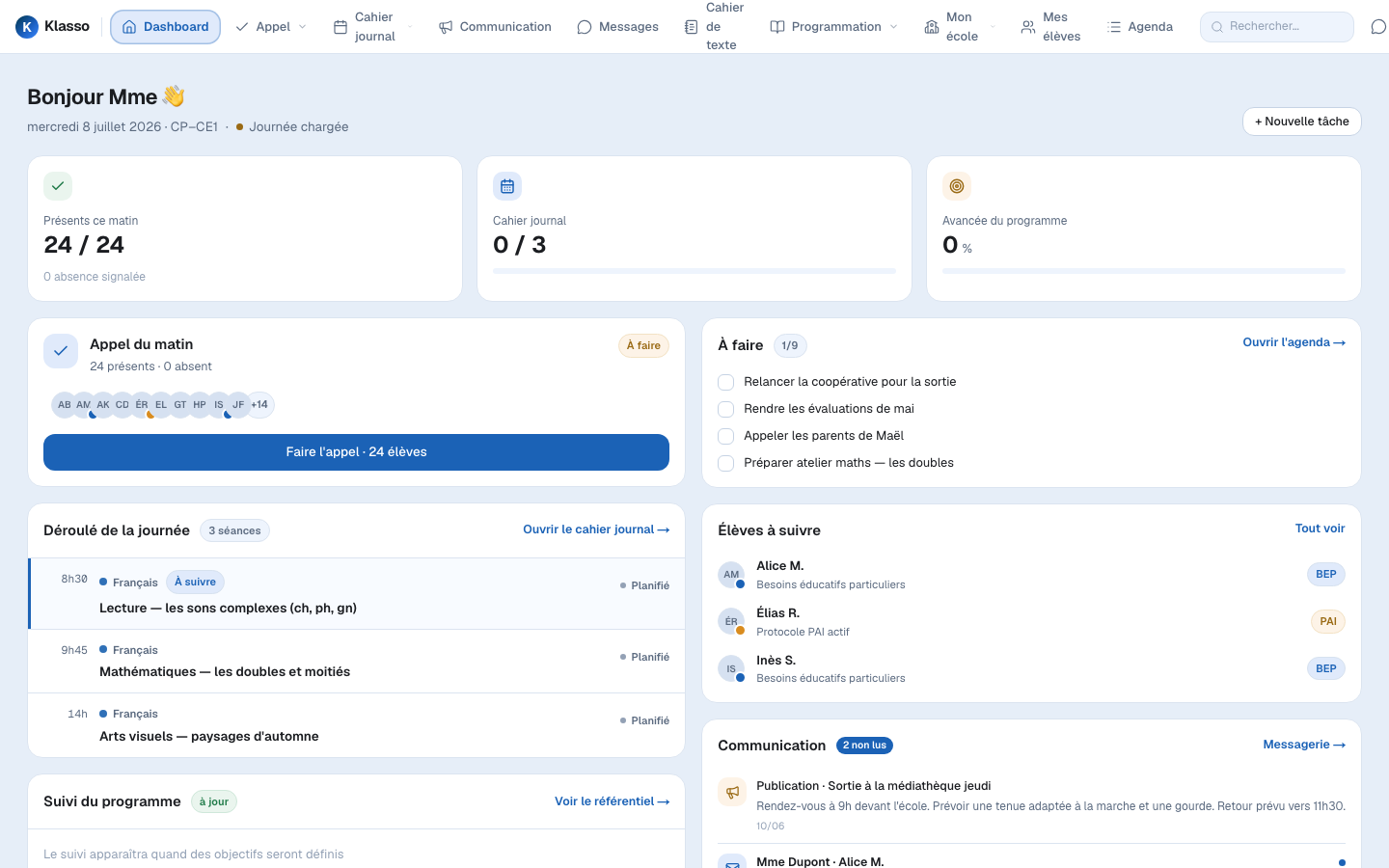Click the "À faire" badge on Appel du matin

(643, 346)
